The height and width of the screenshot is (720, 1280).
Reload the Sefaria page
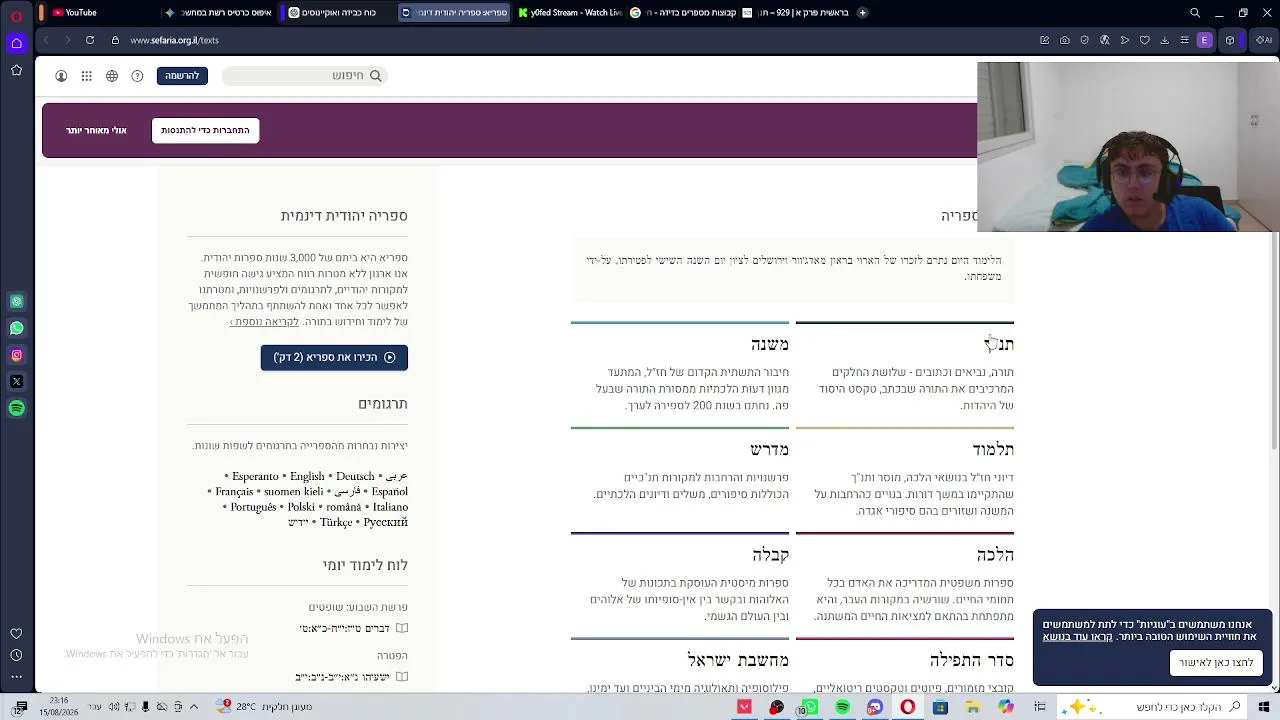click(x=90, y=40)
